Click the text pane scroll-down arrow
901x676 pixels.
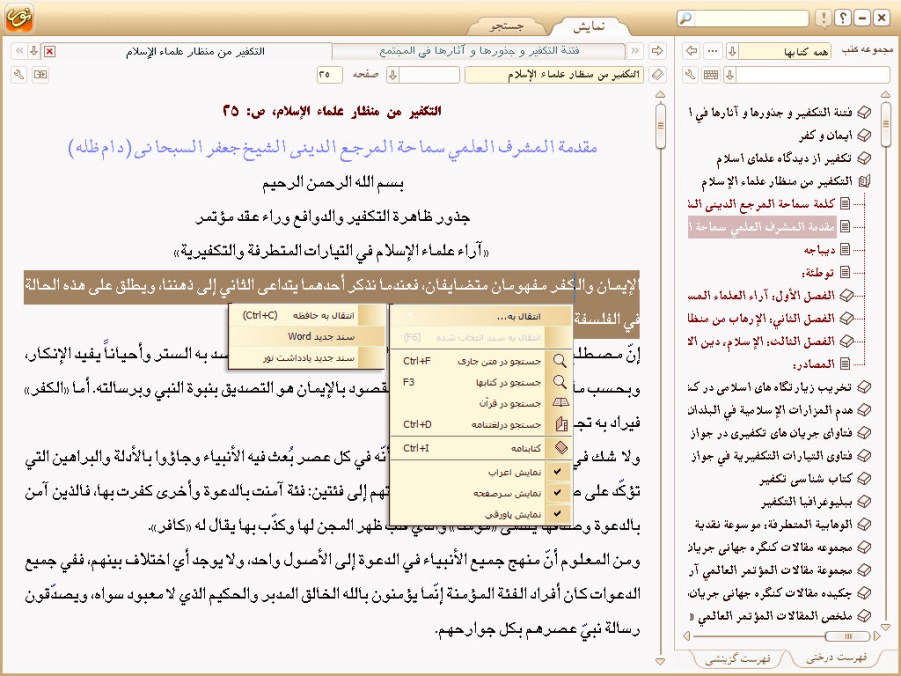coord(660,661)
